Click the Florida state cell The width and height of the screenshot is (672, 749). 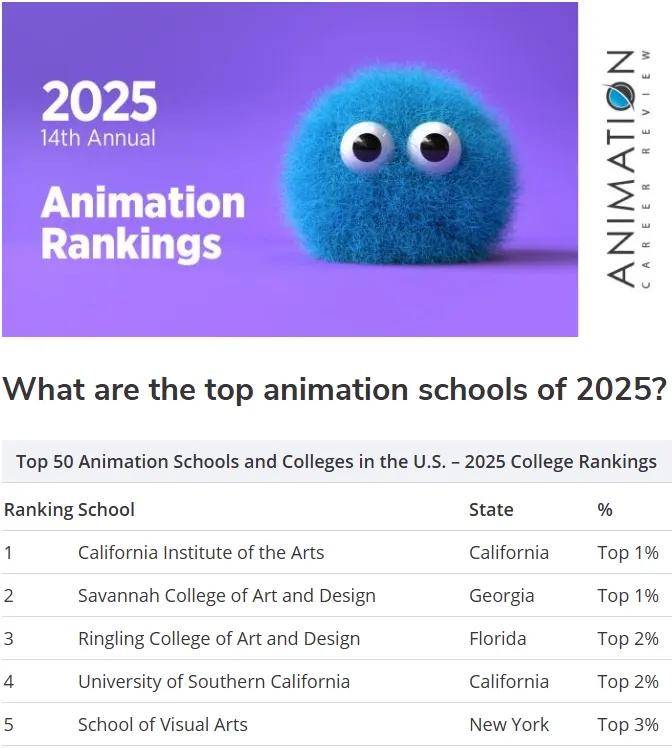(x=497, y=638)
